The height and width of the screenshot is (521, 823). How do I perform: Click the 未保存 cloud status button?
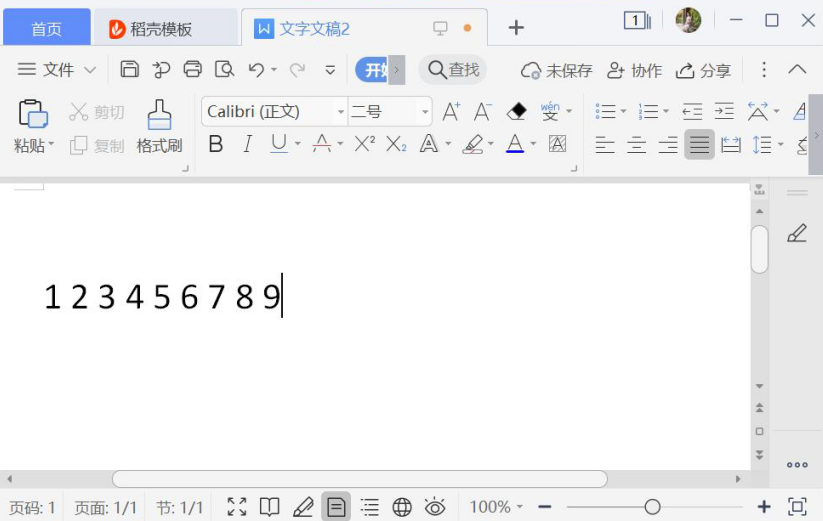click(x=556, y=70)
